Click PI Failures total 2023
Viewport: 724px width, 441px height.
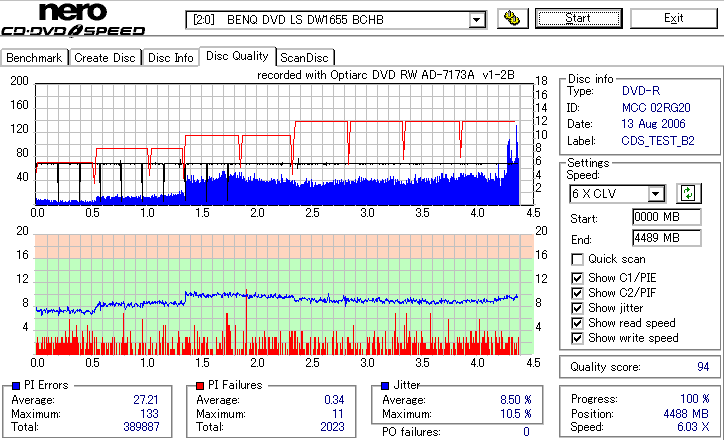[332, 427]
